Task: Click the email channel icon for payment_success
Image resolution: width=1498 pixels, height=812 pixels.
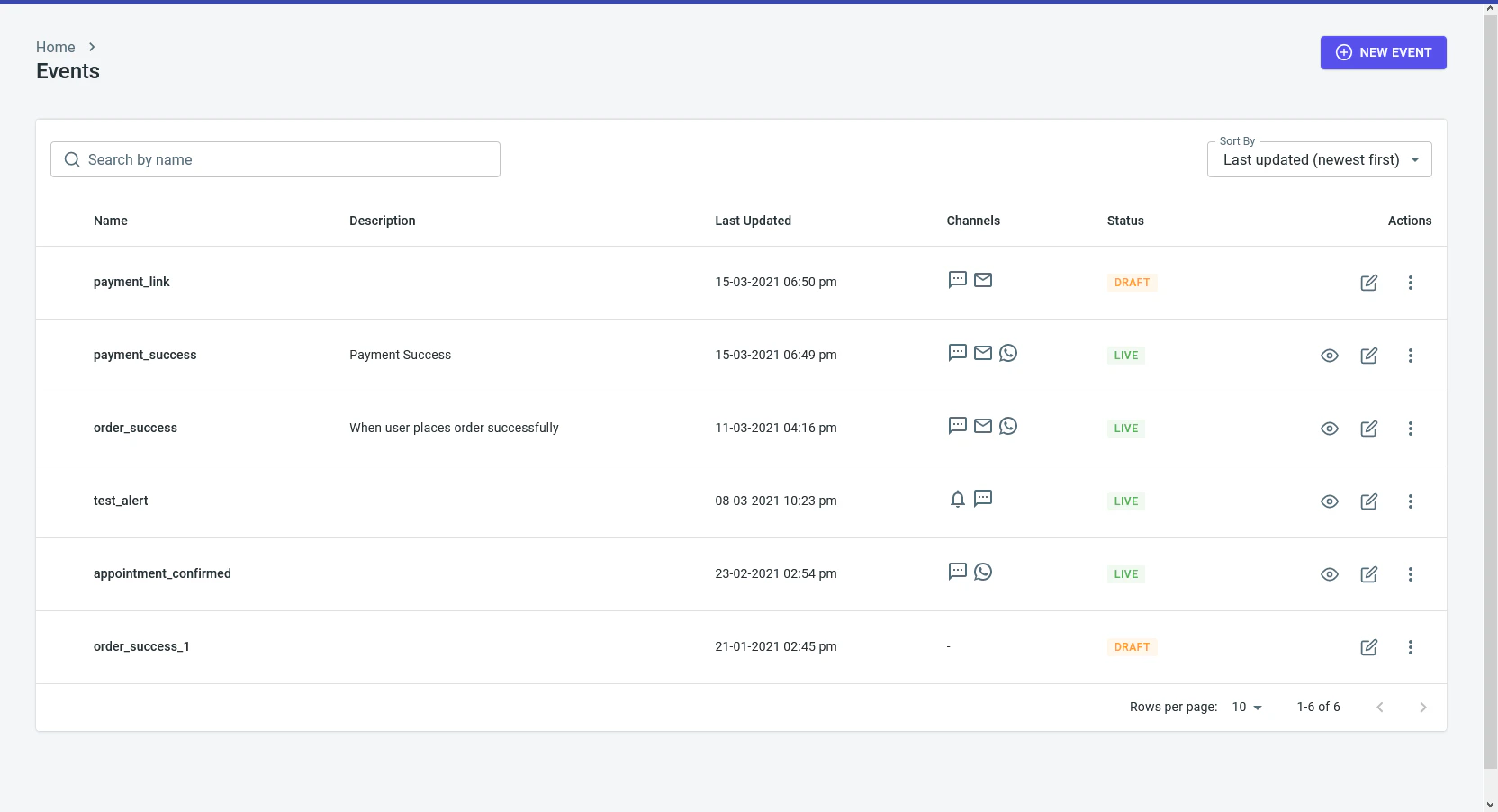Action: pos(983,353)
